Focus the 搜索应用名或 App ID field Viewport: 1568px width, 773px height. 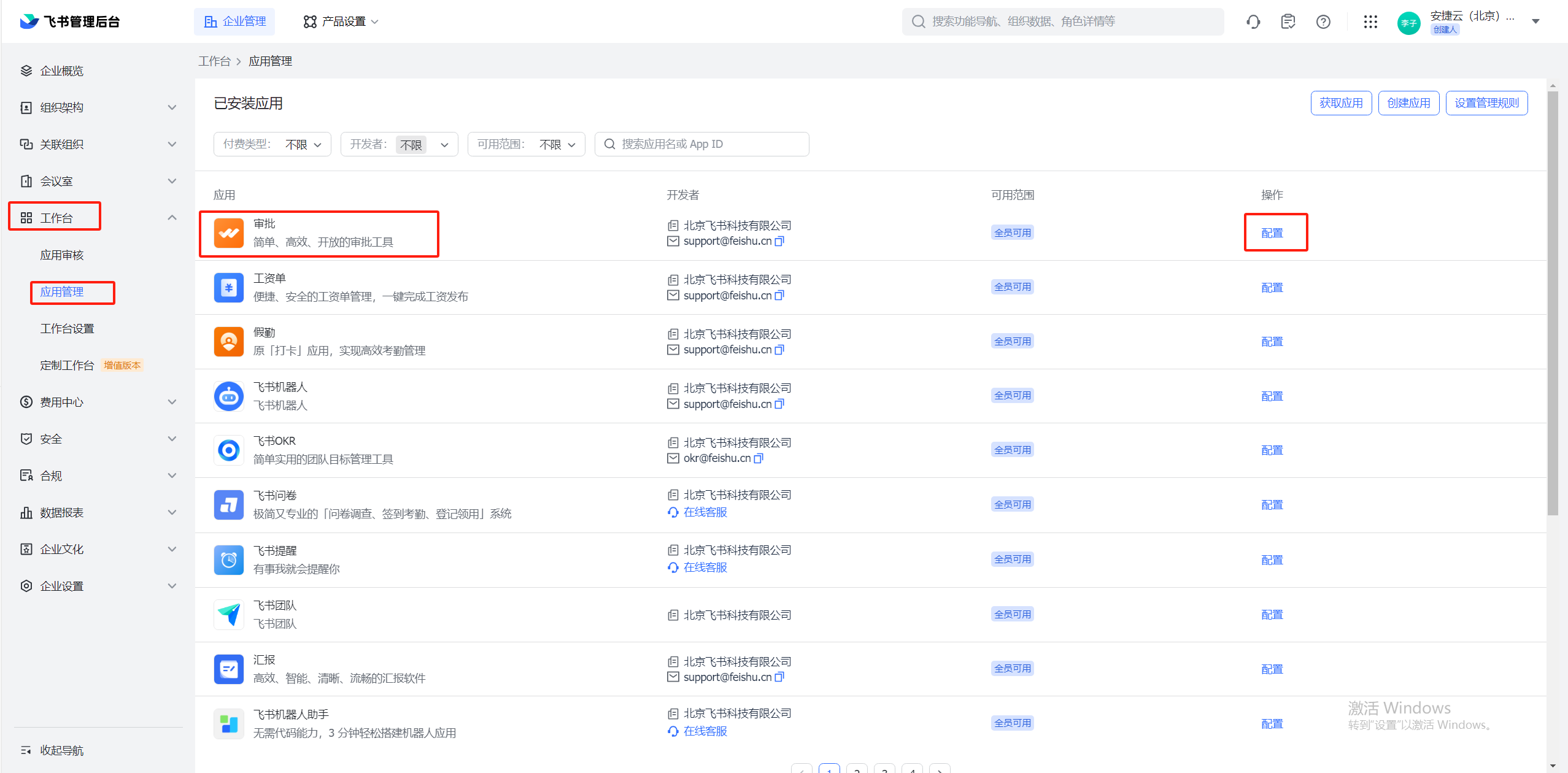pos(701,144)
